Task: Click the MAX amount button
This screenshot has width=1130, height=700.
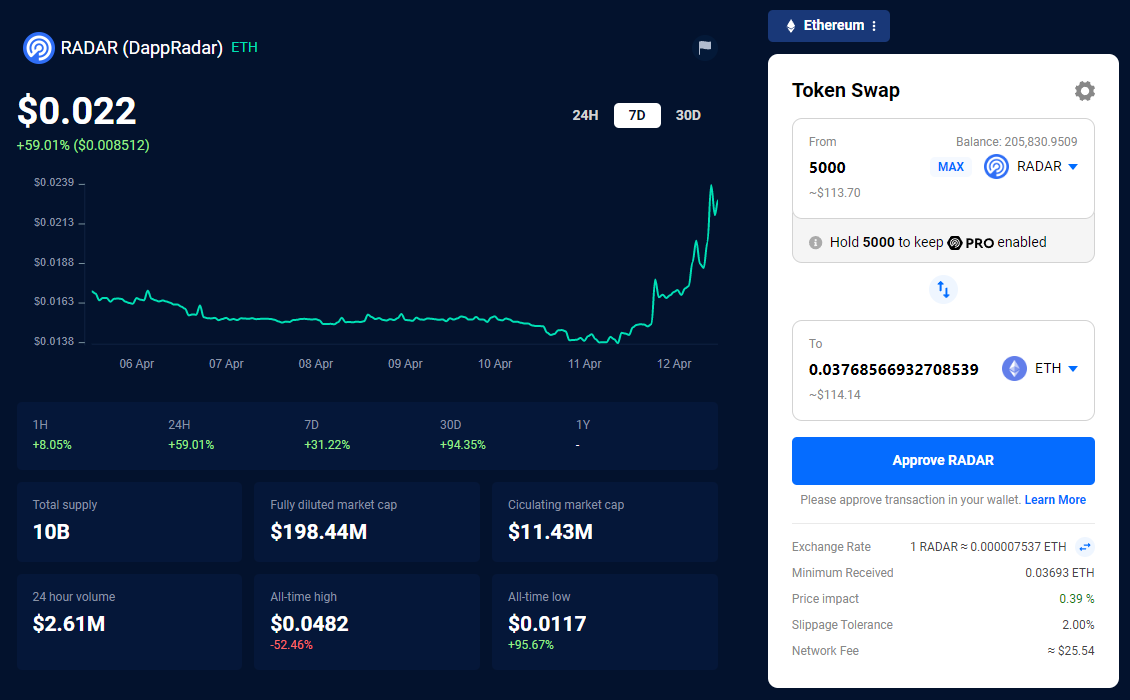Action: [951, 167]
